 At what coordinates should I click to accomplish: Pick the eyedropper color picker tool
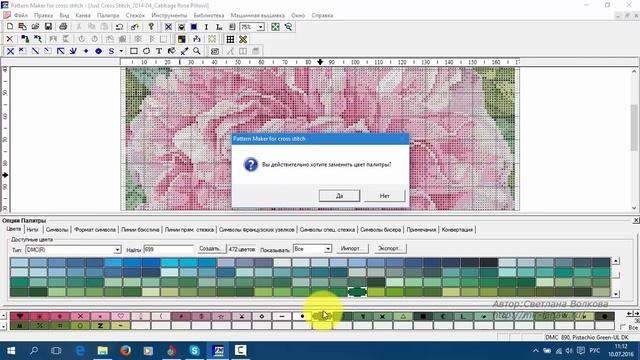click(x=184, y=51)
